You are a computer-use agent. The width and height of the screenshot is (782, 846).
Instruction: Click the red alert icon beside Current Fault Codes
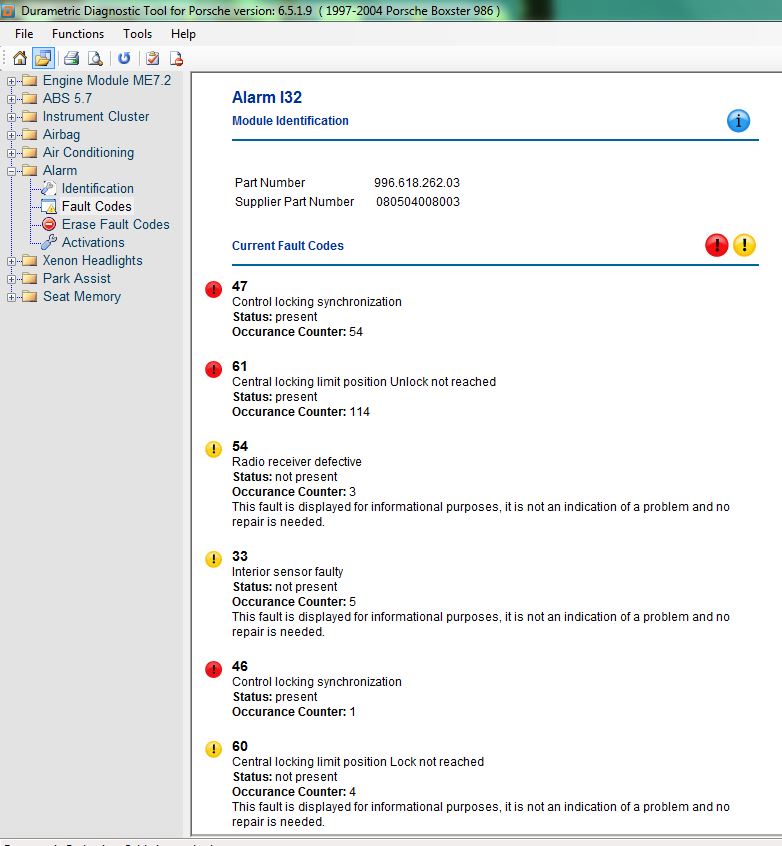pos(716,245)
